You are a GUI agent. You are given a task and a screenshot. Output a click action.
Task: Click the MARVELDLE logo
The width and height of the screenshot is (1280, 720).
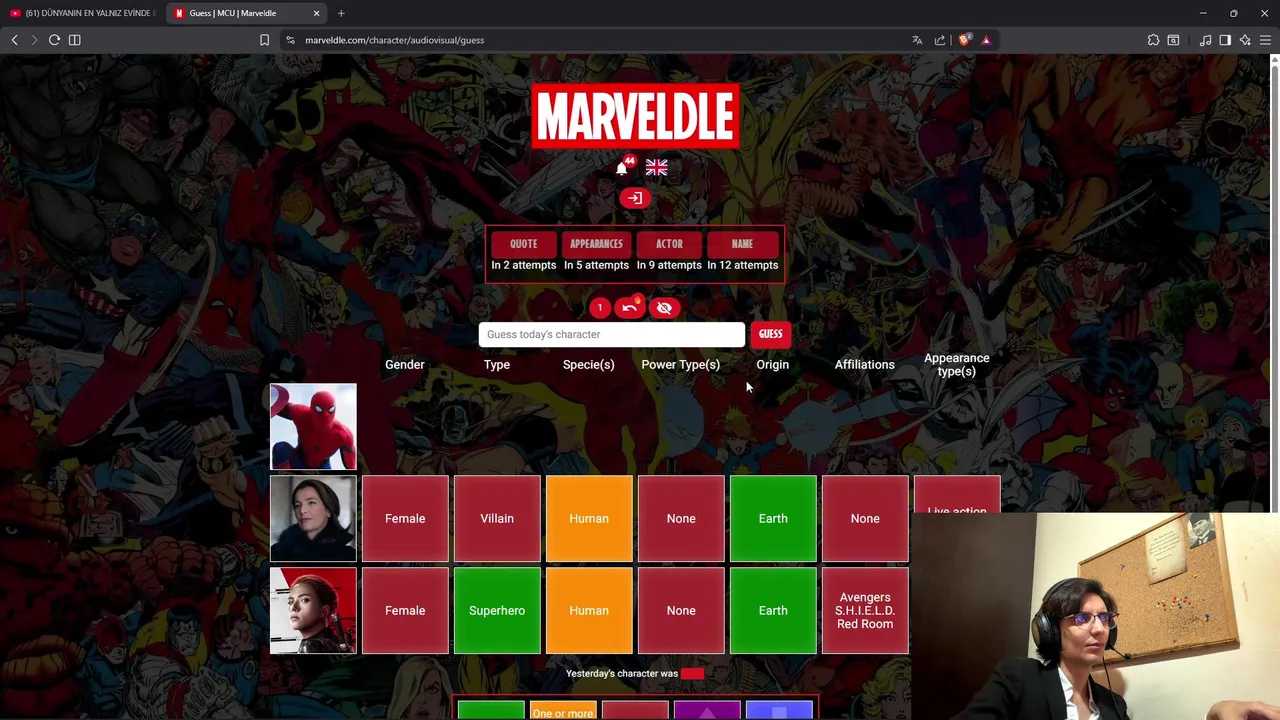635,116
